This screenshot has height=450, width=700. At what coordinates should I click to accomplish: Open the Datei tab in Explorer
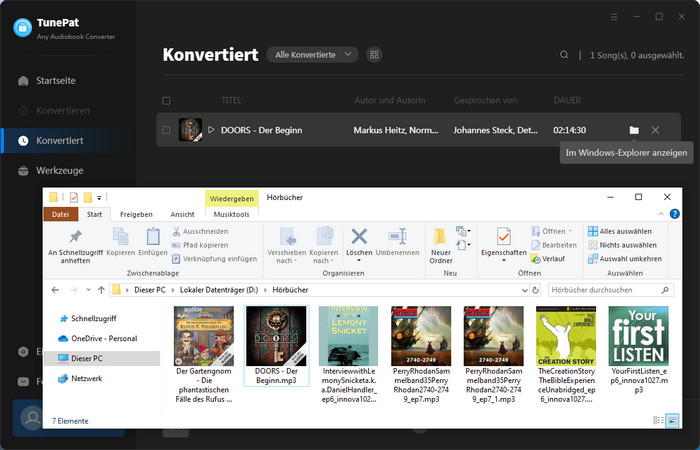pos(60,214)
